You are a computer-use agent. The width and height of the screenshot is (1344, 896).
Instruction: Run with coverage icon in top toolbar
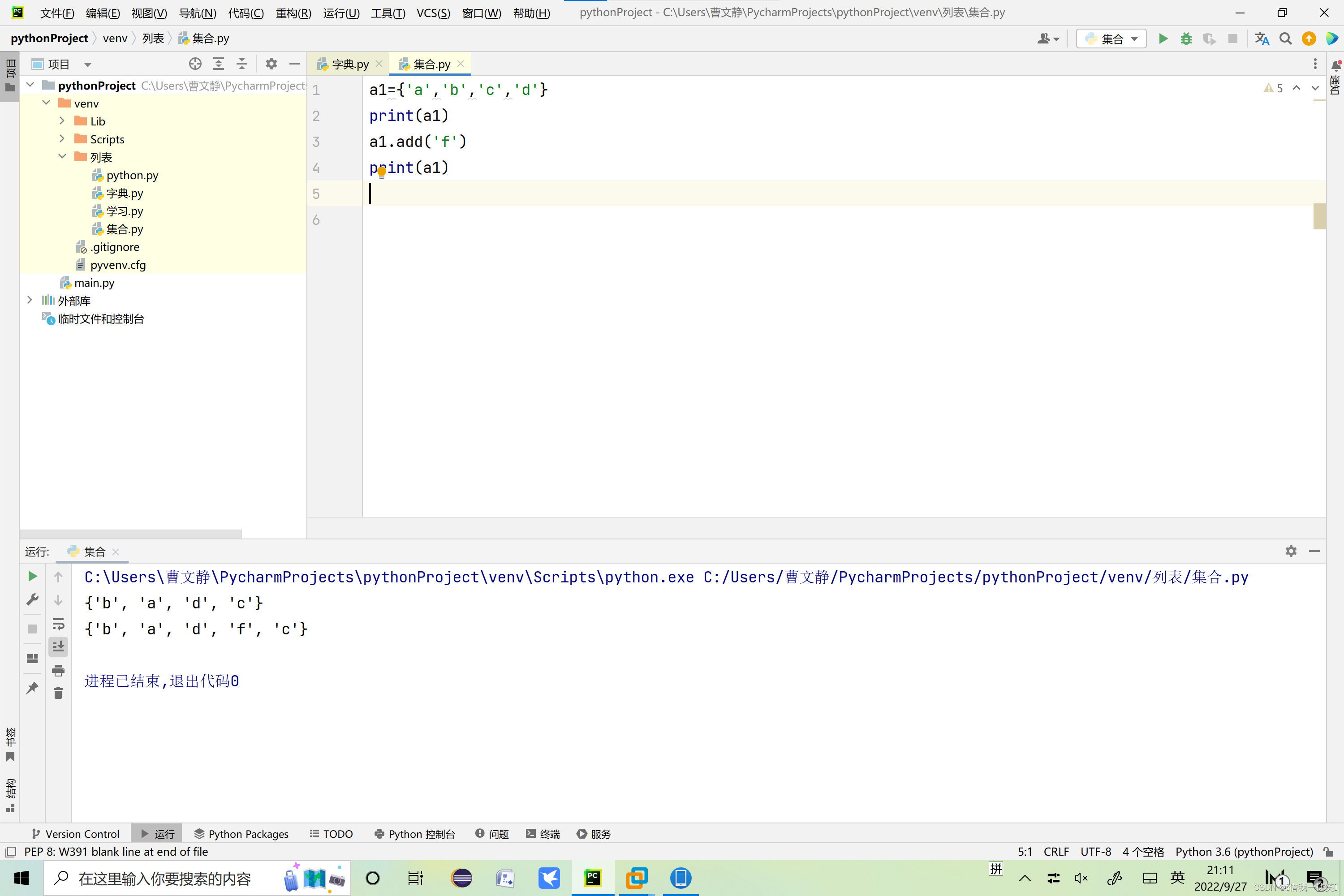tap(1209, 38)
